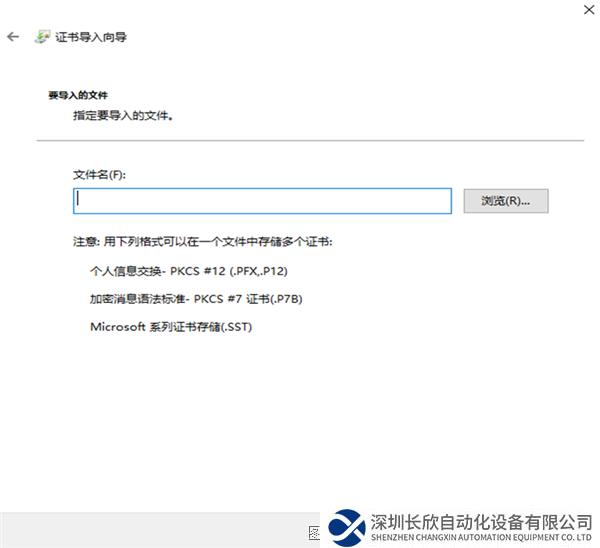Click into the 文件名 text input box

pyautogui.click(x=262, y=201)
